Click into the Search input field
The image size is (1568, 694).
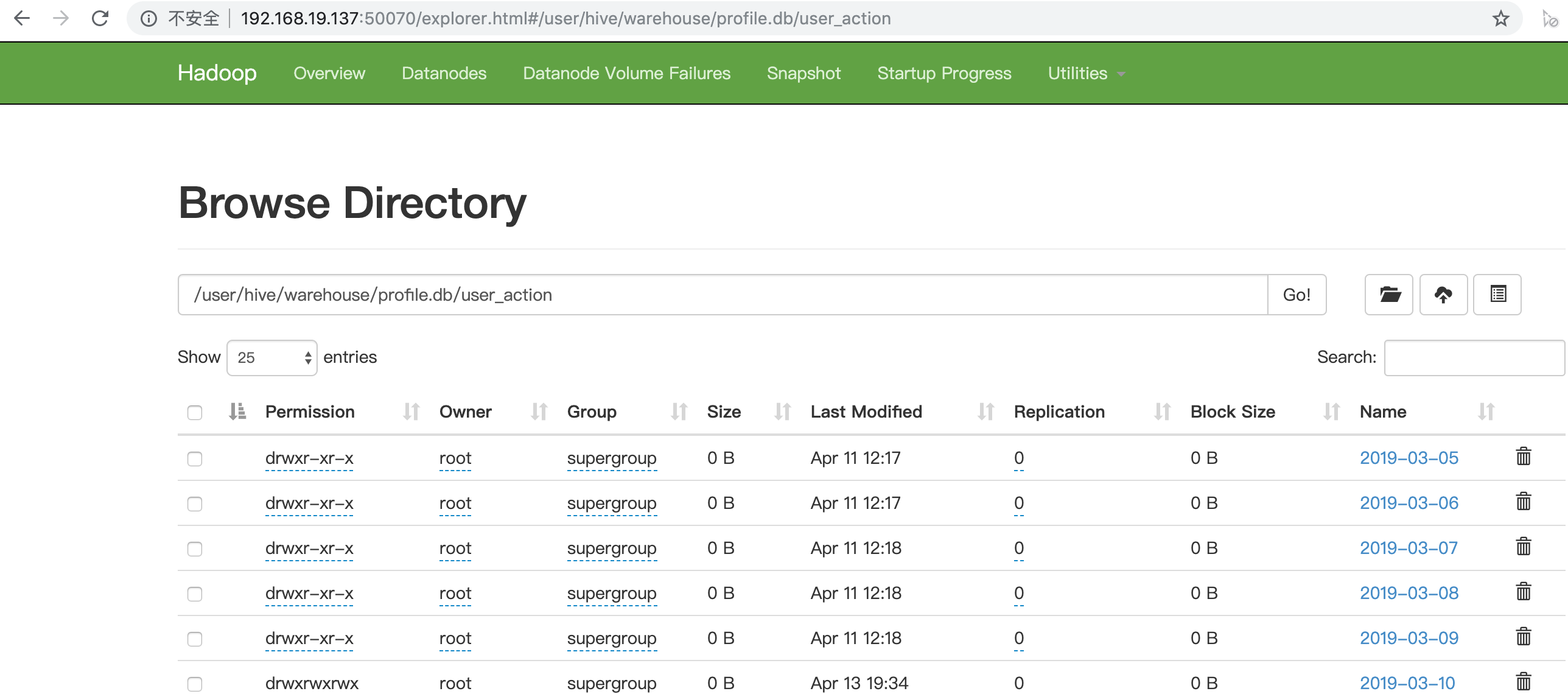(1474, 358)
